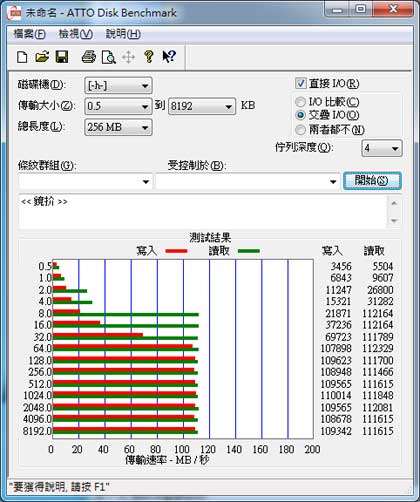Minimize the ATTO Disk Benchmark window
Viewport: 420px width, 502px height.
click(x=337, y=9)
